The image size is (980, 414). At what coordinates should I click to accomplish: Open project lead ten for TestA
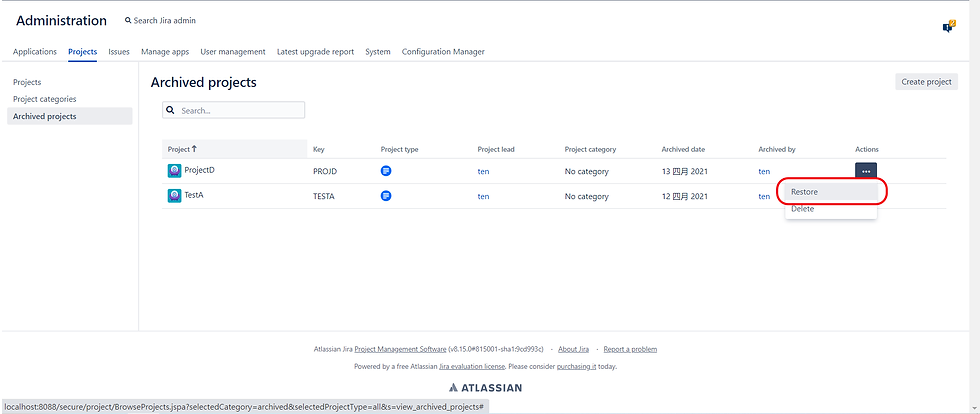pyautogui.click(x=483, y=196)
